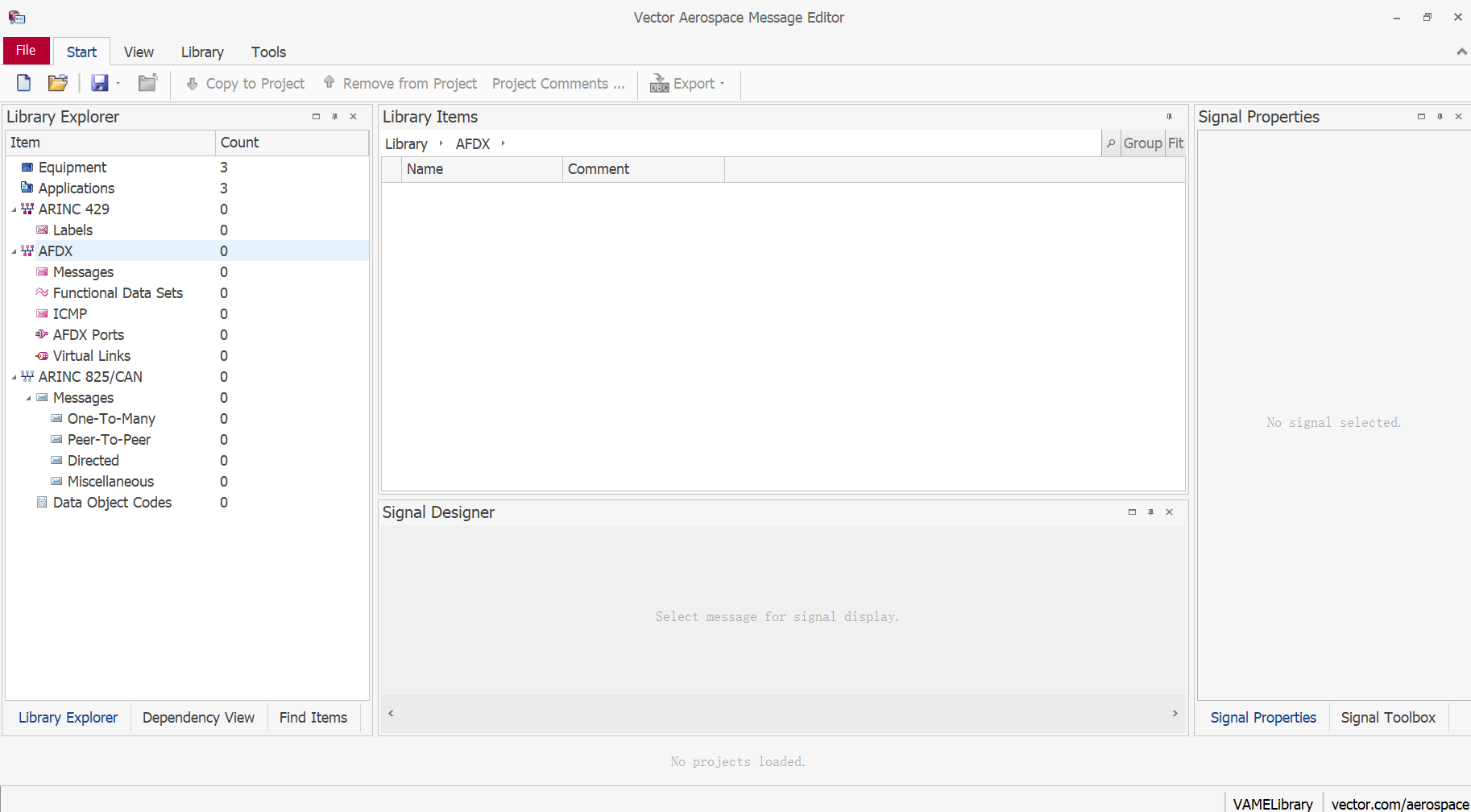The width and height of the screenshot is (1471, 812).
Task: Switch to the Dependency View tab
Action: (x=198, y=717)
